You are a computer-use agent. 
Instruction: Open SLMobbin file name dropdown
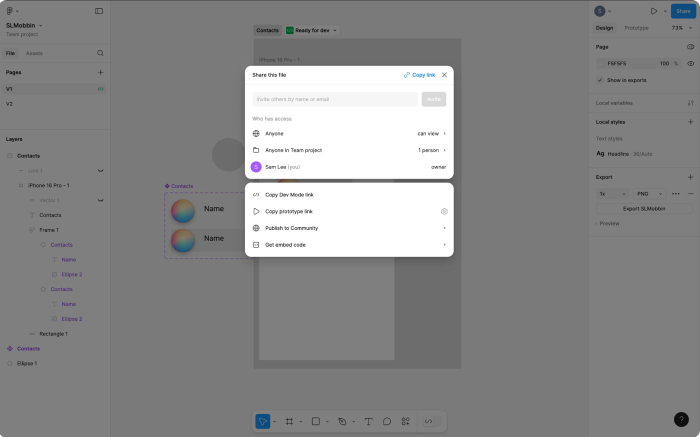pyautogui.click(x=24, y=25)
